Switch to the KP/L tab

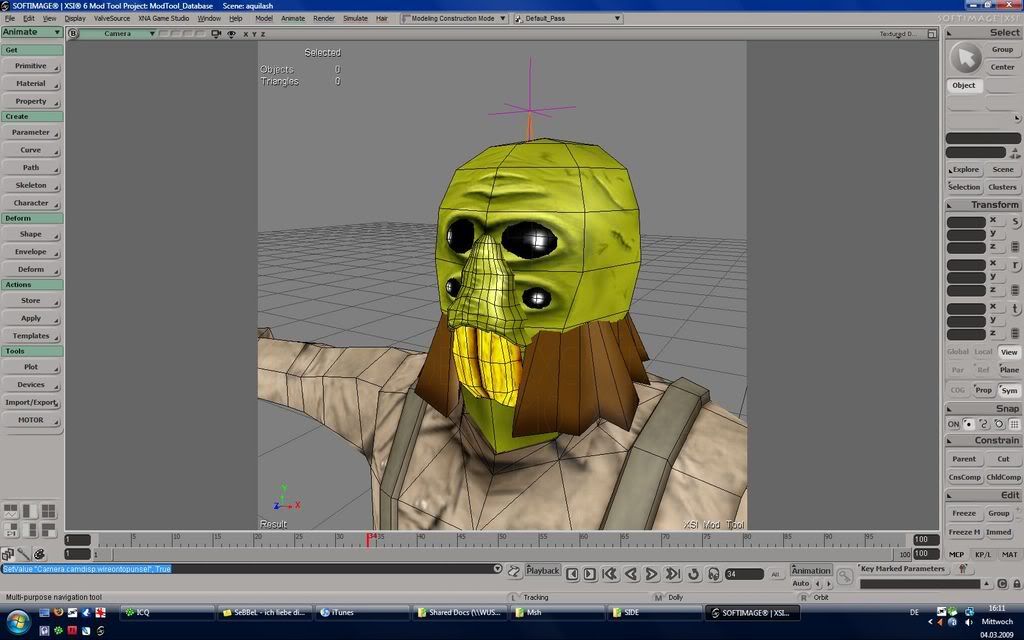(983, 554)
